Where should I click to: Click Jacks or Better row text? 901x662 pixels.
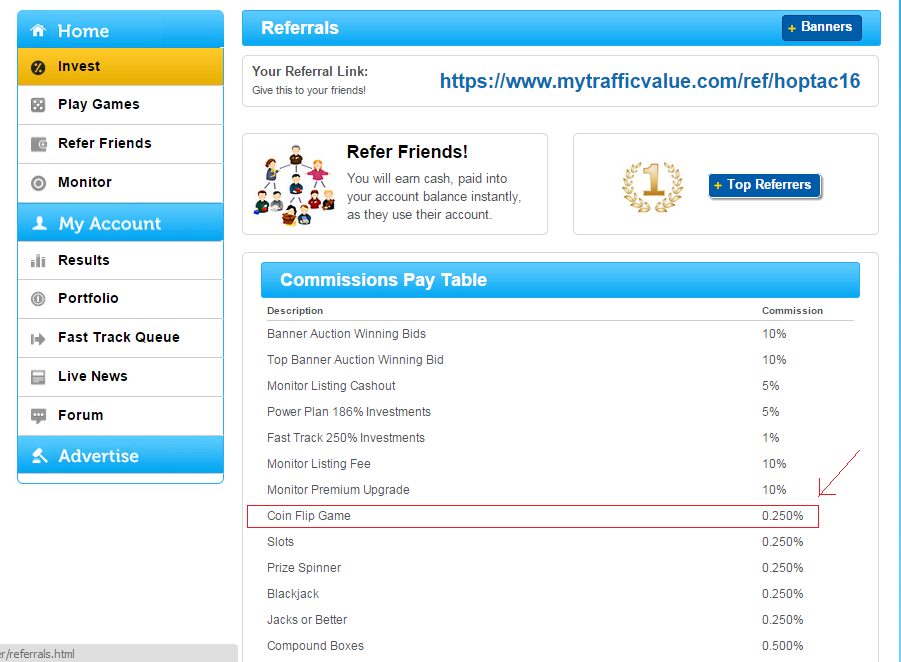click(307, 620)
